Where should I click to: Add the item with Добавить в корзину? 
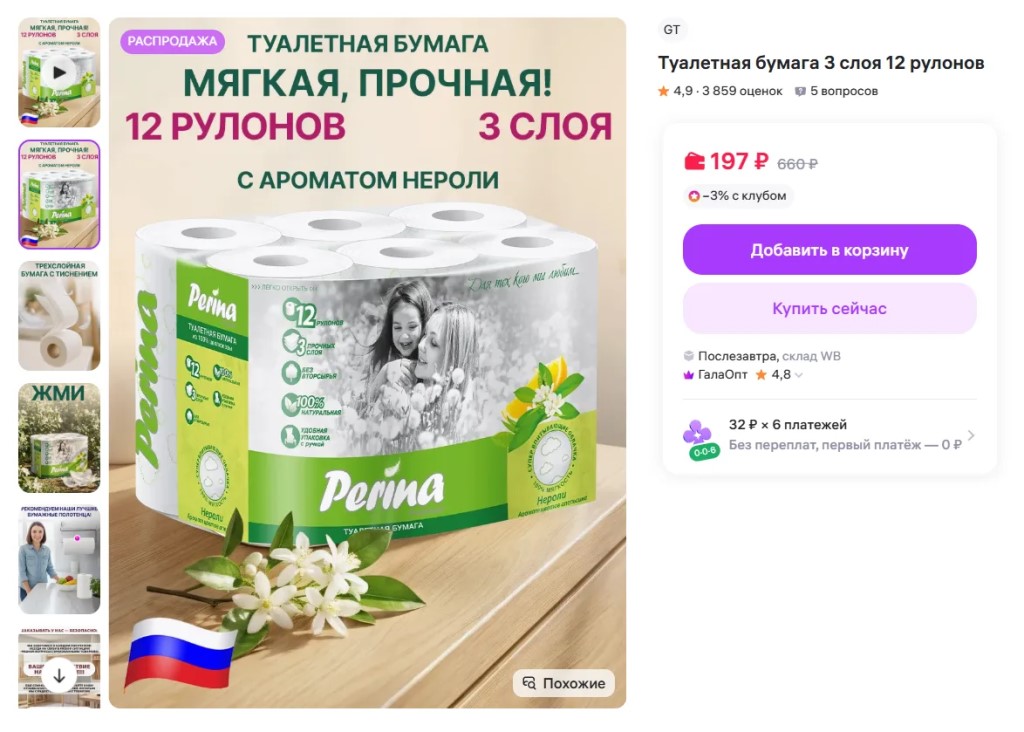pos(829,250)
